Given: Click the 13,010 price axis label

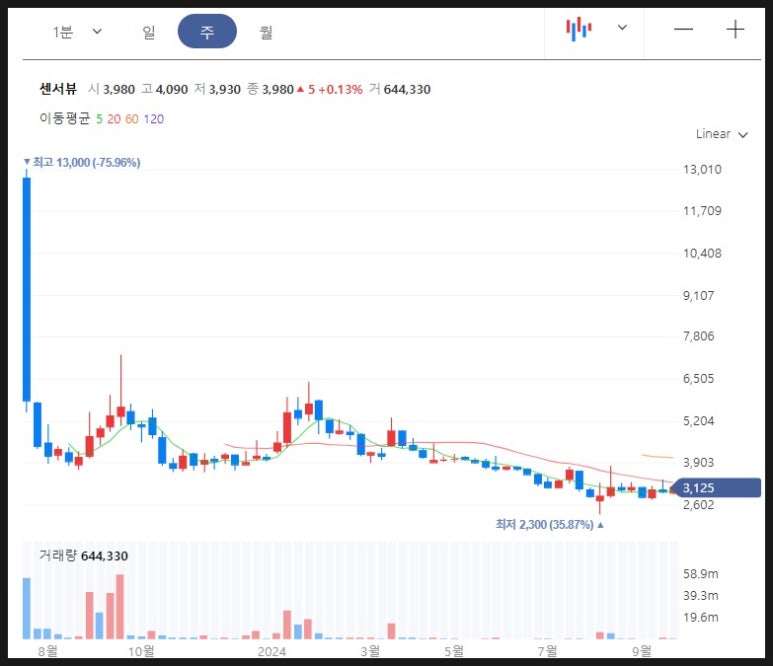Looking at the screenshot, I should tap(702, 170).
